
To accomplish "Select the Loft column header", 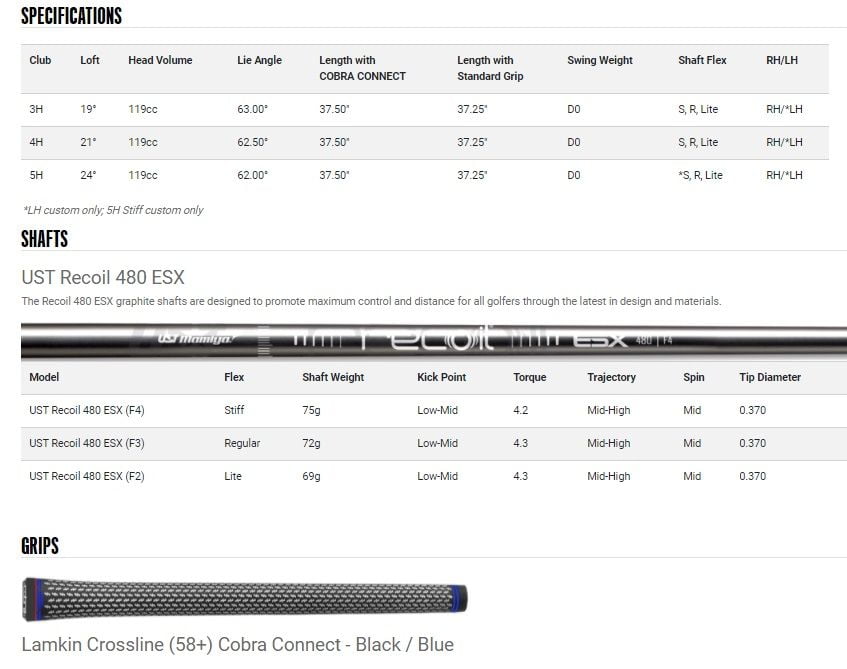I will (x=90, y=60).
